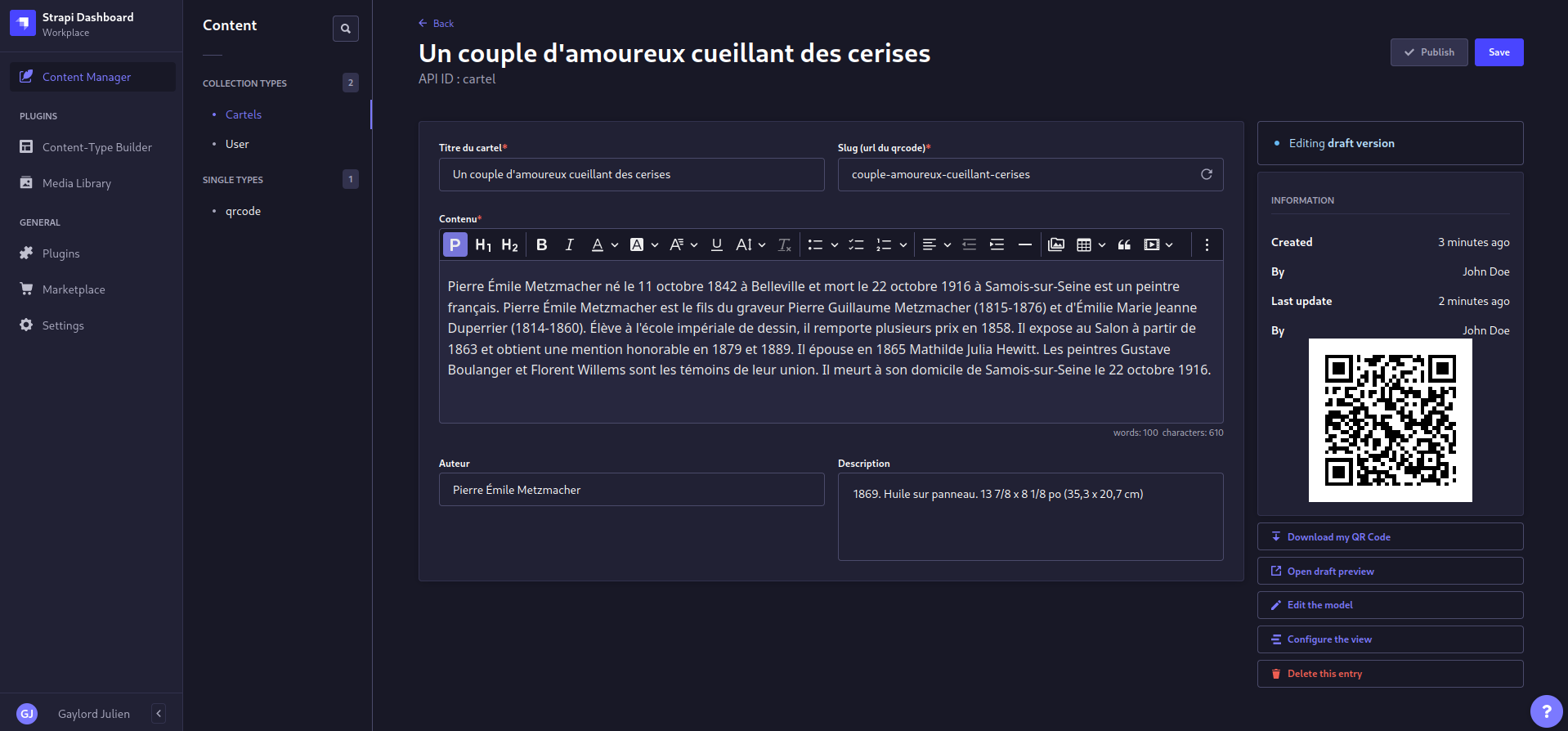Screen dimensions: 1568x731
Task: Open draft preview
Action: click(1390, 571)
